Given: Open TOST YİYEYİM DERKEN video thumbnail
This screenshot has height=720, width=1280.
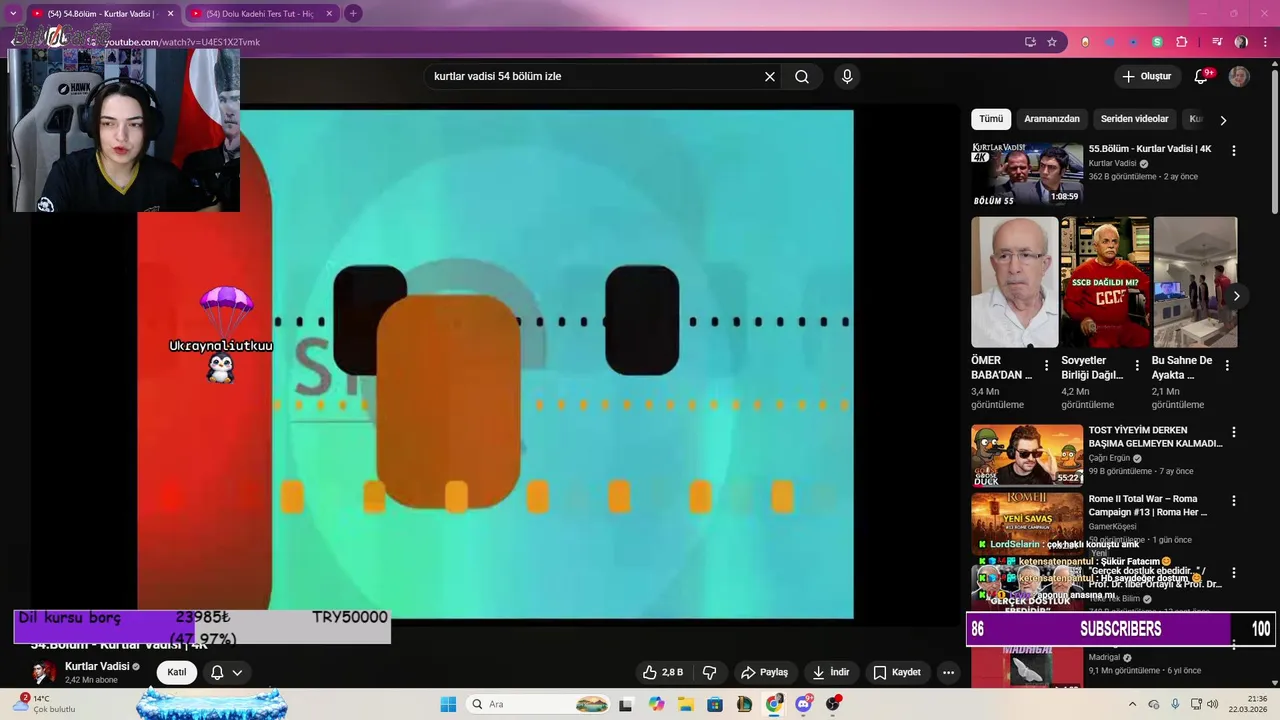Looking at the screenshot, I should click(x=1027, y=455).
